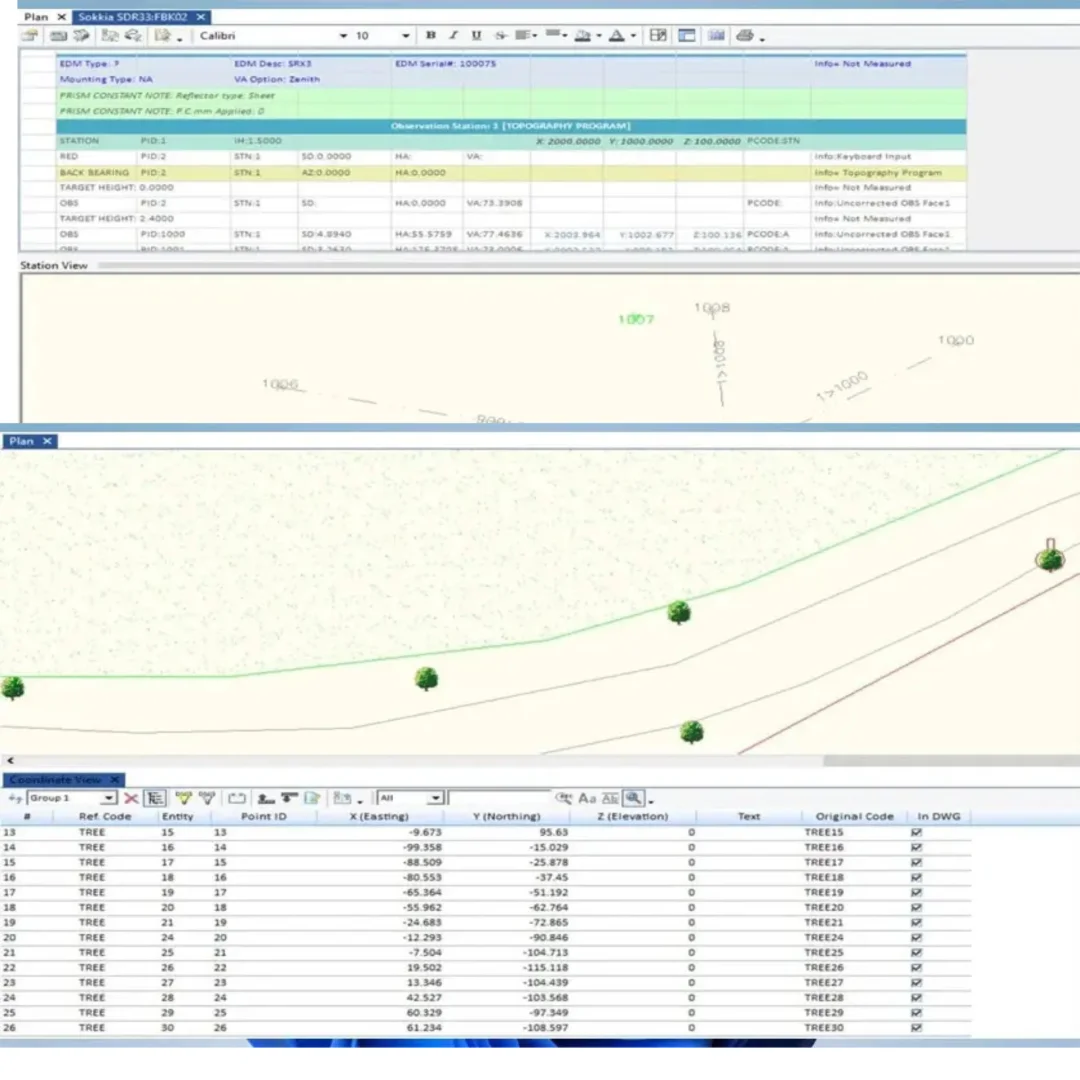Toggle italic formatting in toolbar

click(453, 36)
